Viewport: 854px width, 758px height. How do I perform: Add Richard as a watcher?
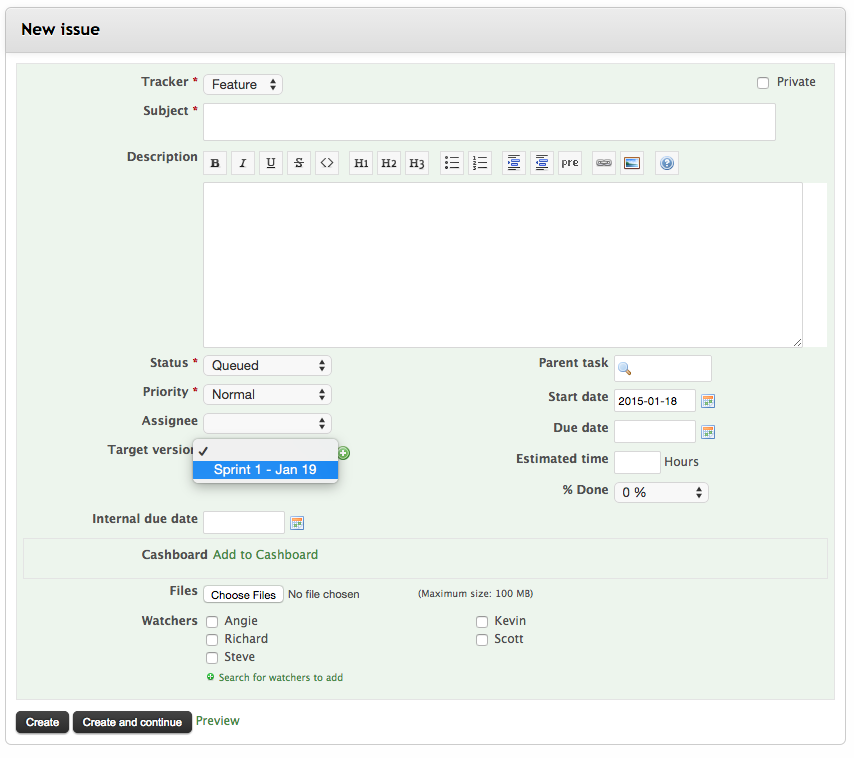coord(212,640)
